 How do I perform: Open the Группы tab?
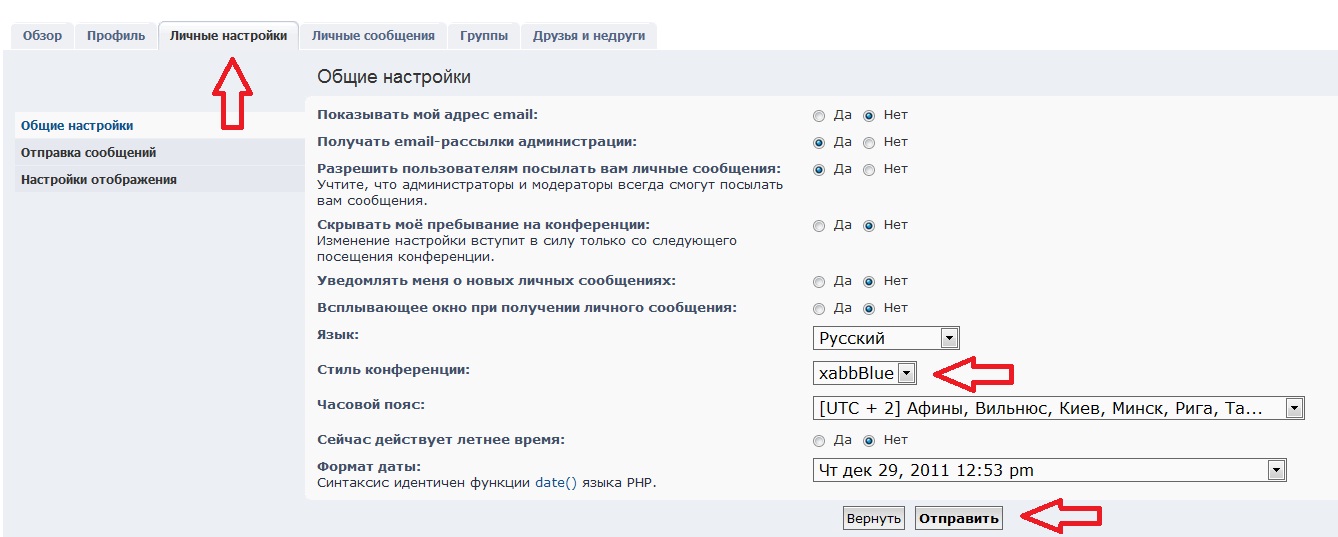(484, 36)
